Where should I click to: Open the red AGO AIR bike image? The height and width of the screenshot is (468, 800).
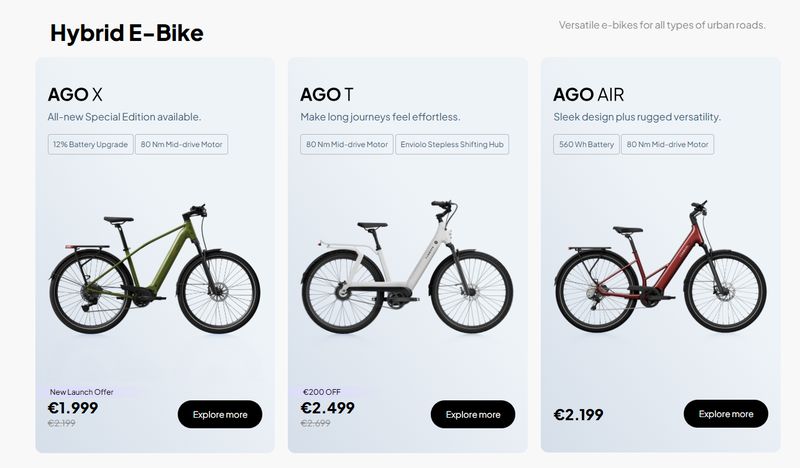(660, 268)
